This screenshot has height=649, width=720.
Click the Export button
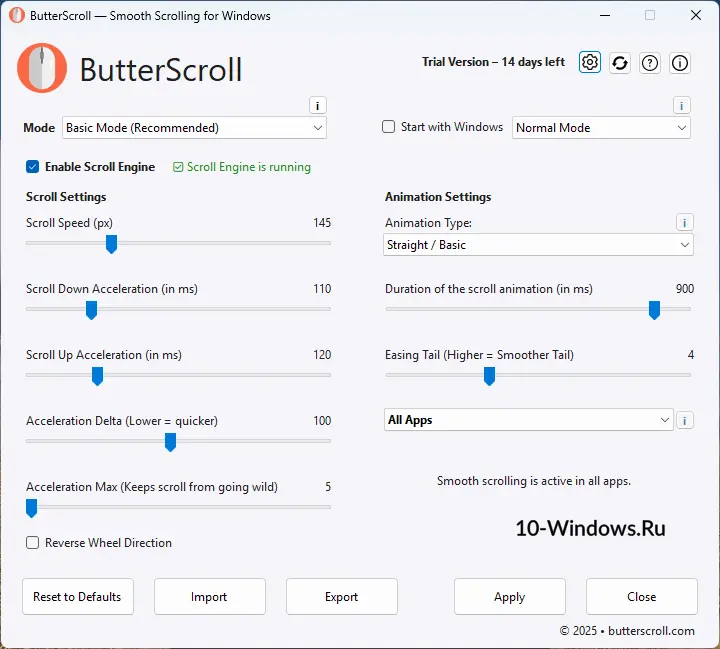click(342, 597)
